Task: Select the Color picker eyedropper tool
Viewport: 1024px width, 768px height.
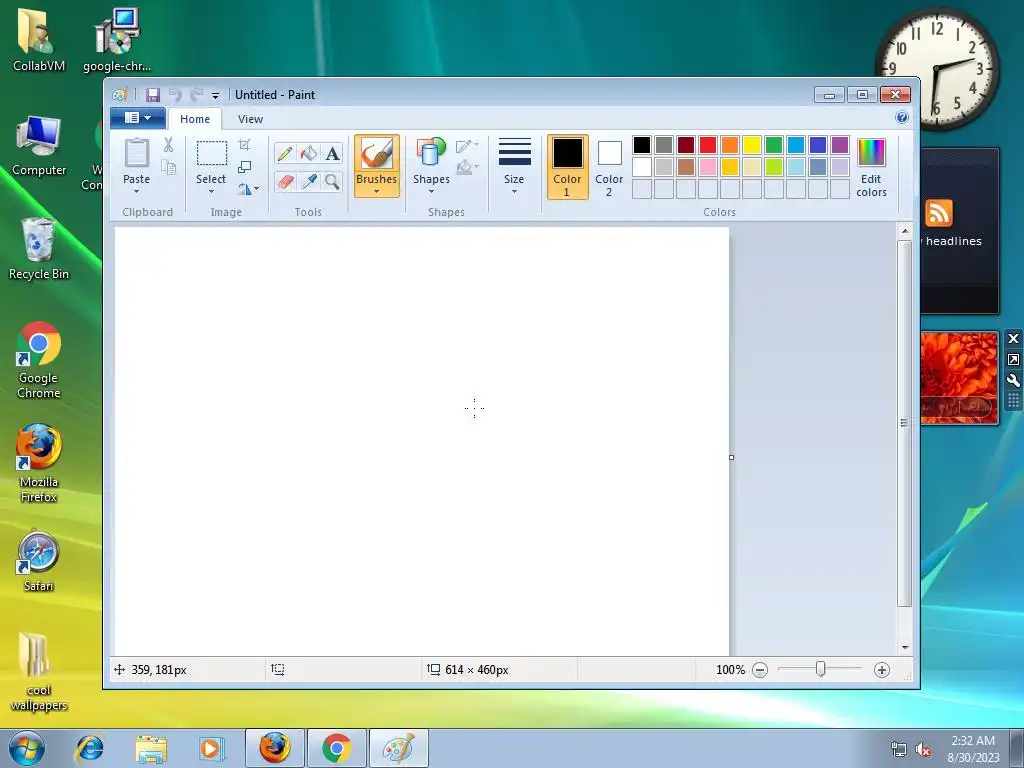Action: [x=308, y=181]
